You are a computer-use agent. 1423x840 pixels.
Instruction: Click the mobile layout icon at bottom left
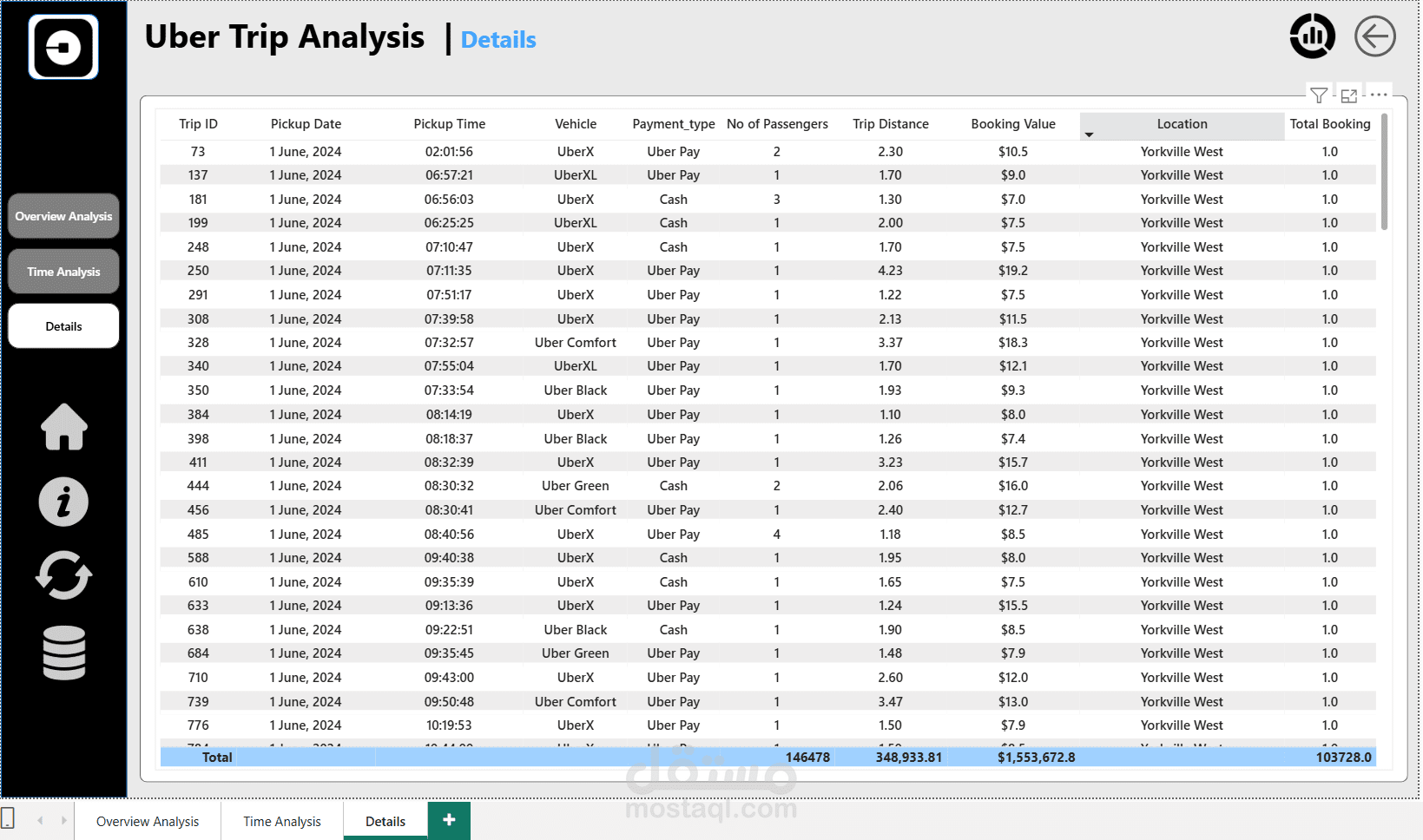(x=8, y=817)
